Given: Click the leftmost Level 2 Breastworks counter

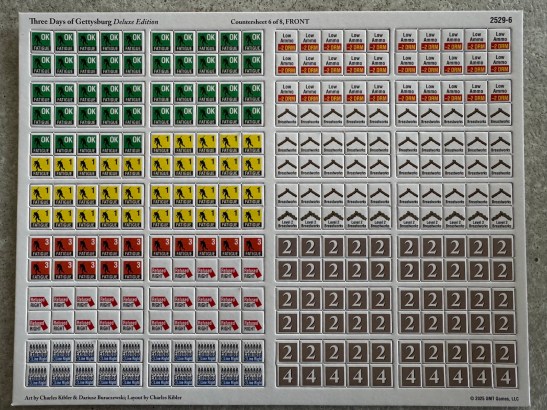Looking at the screenshot, I should pos(287,218).
